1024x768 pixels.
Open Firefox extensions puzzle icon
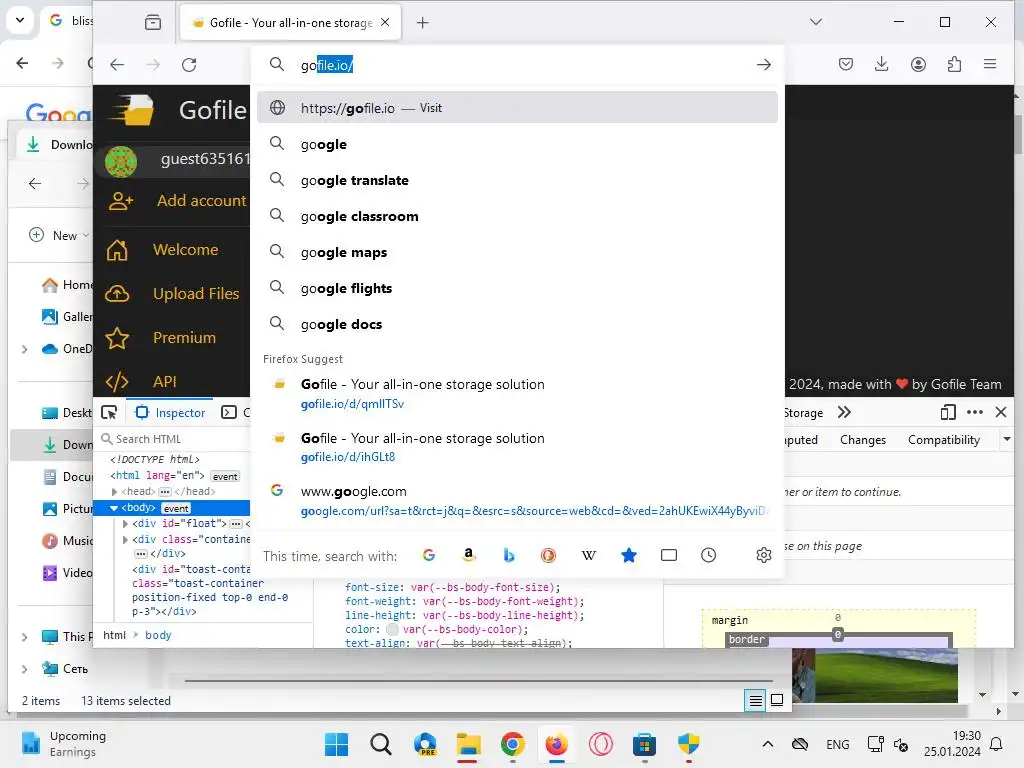click(954, 64)
